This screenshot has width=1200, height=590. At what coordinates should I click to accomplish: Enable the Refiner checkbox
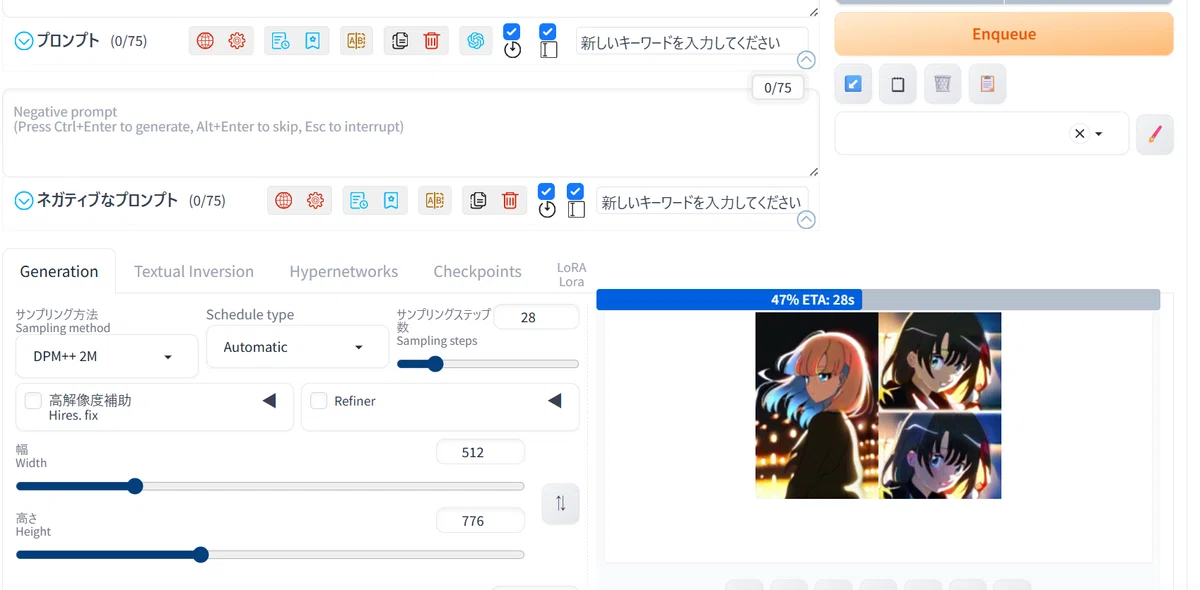tap(319, 401)
